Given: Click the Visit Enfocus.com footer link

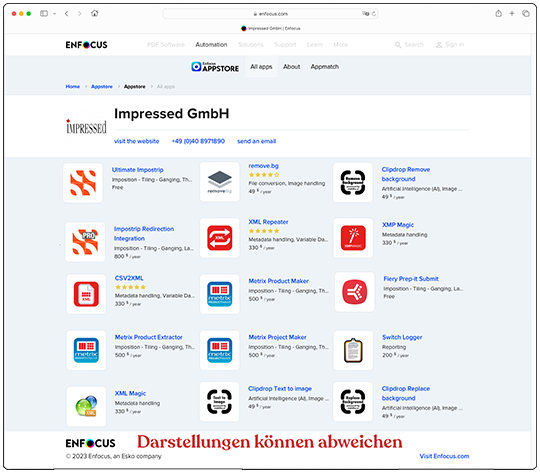Looking at the screenshot, I should [x=444, y=456].
